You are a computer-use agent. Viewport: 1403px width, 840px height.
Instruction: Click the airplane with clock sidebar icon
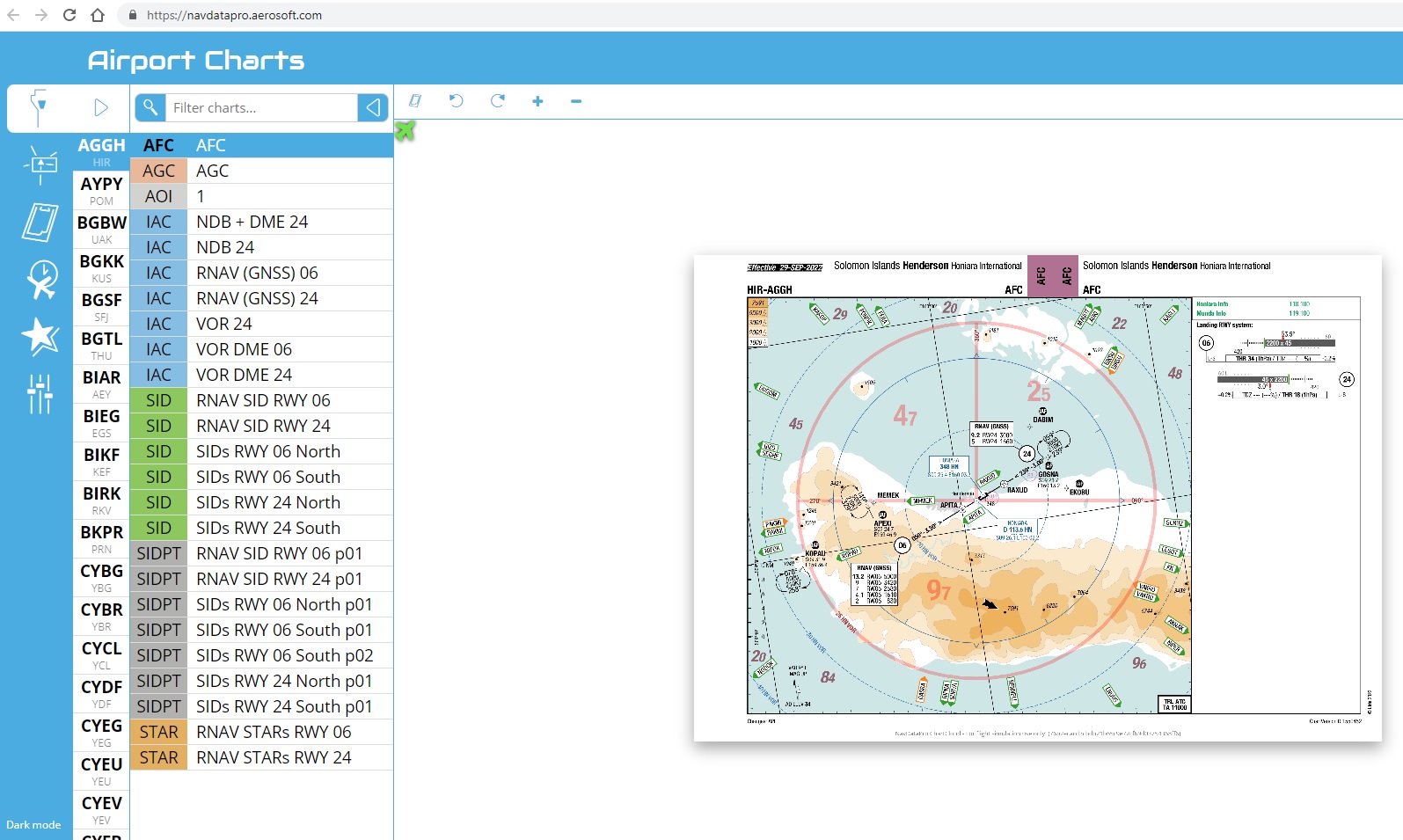[41, 280]
